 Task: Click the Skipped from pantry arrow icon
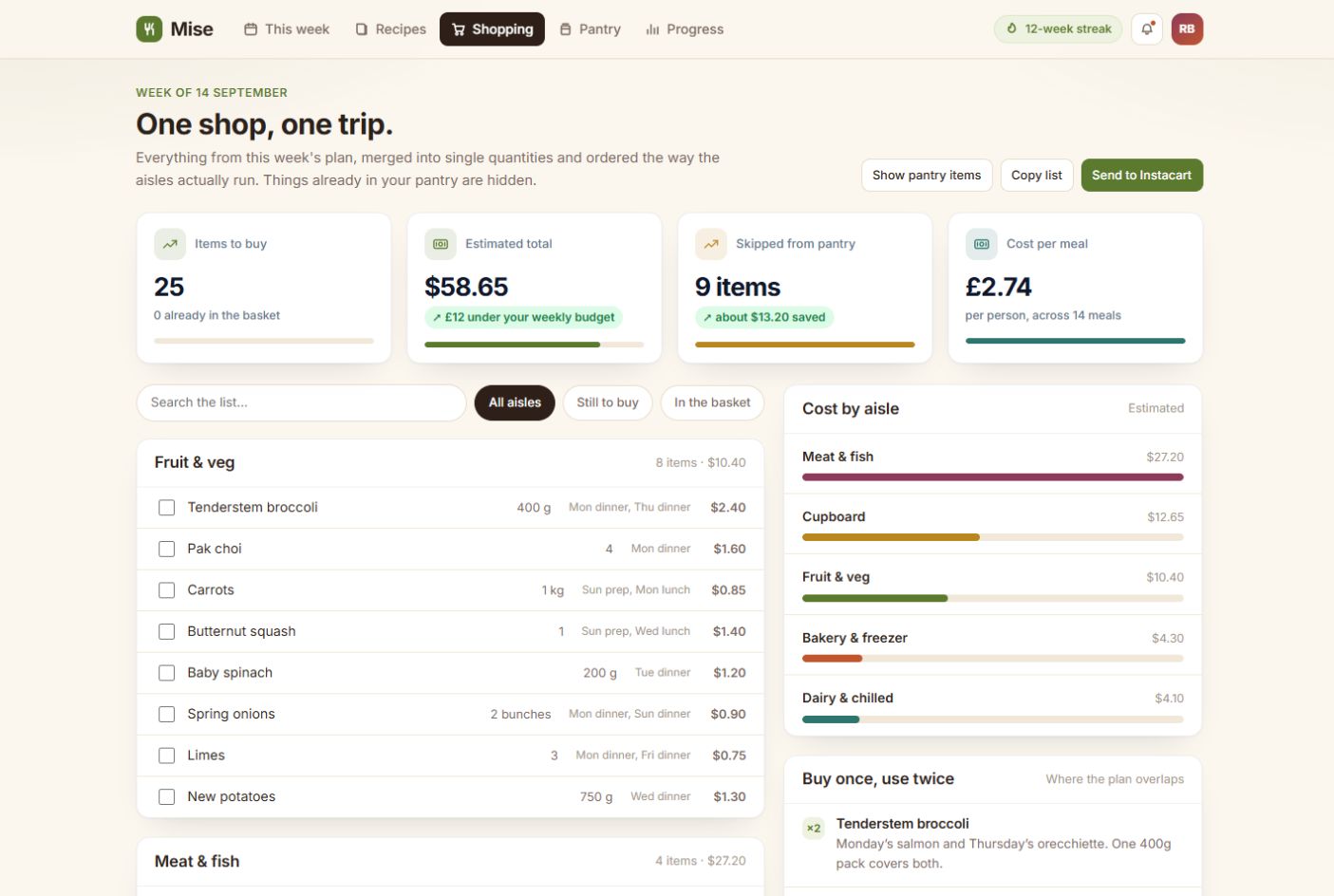(x=711, y=244)
